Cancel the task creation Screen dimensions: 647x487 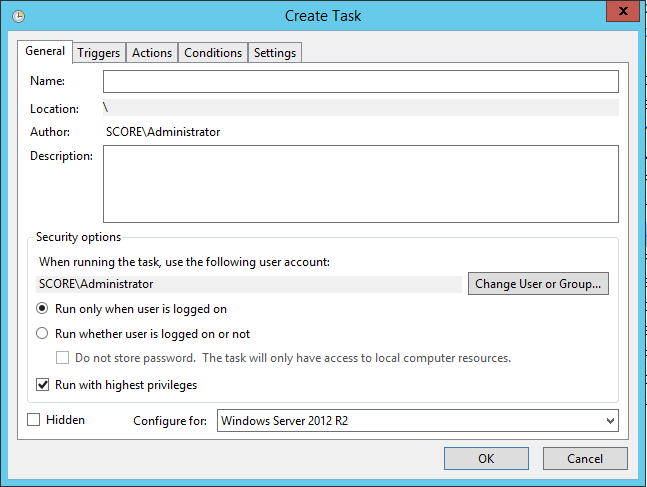(585, 459)
